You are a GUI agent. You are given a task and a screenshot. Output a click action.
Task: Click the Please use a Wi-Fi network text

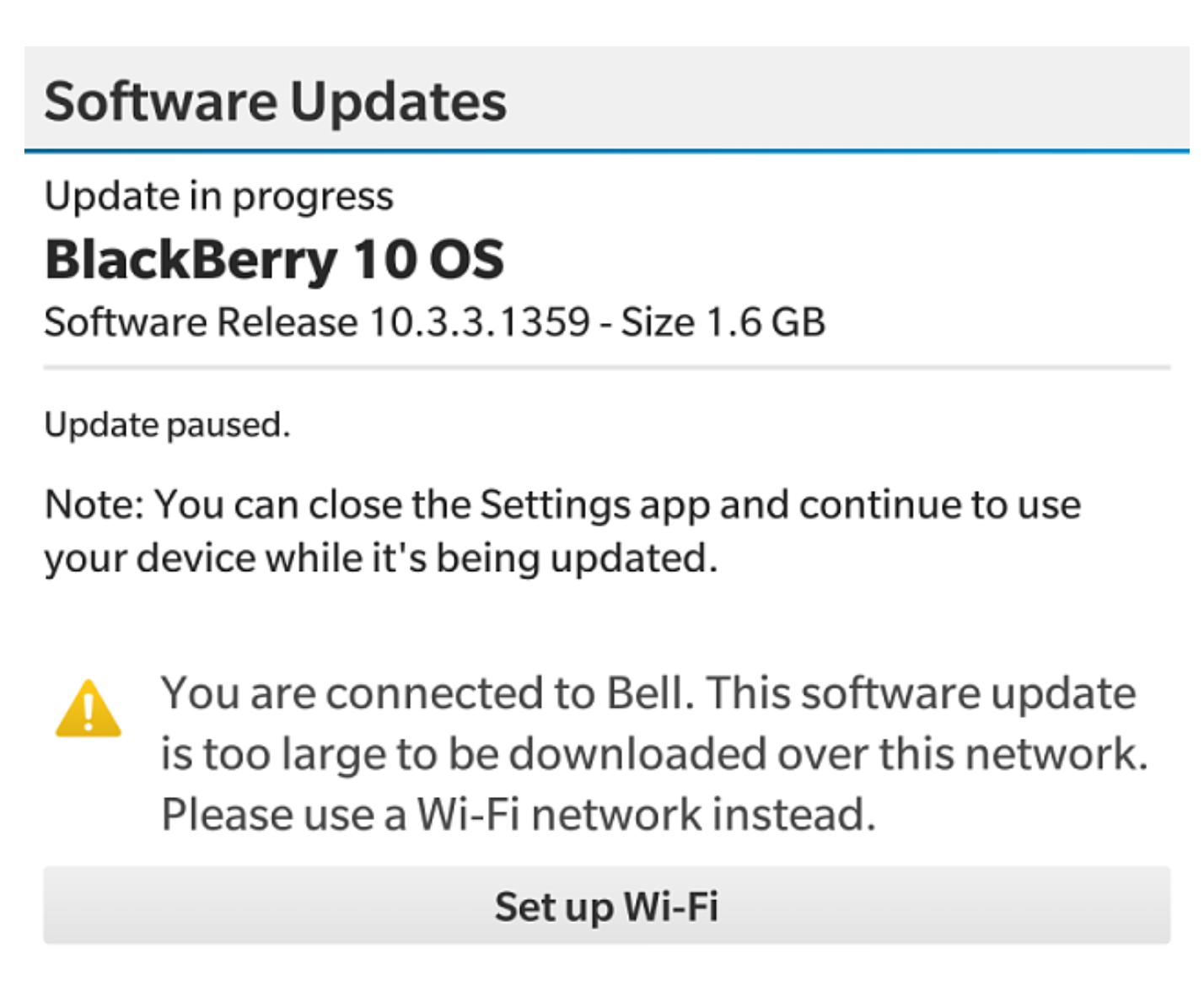click(x=519, y=814)
